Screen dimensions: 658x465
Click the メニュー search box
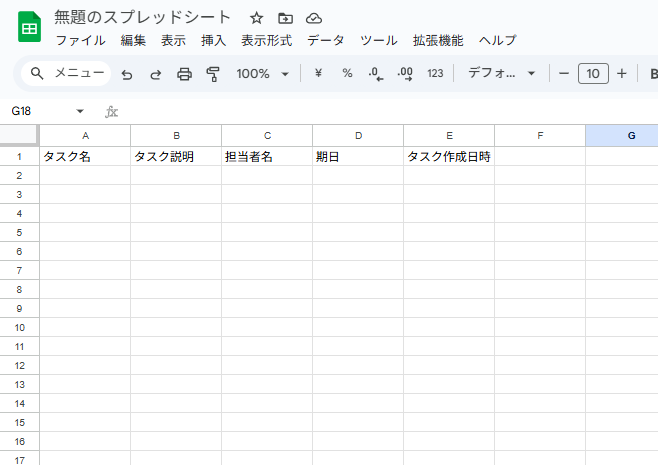(66, 73)
